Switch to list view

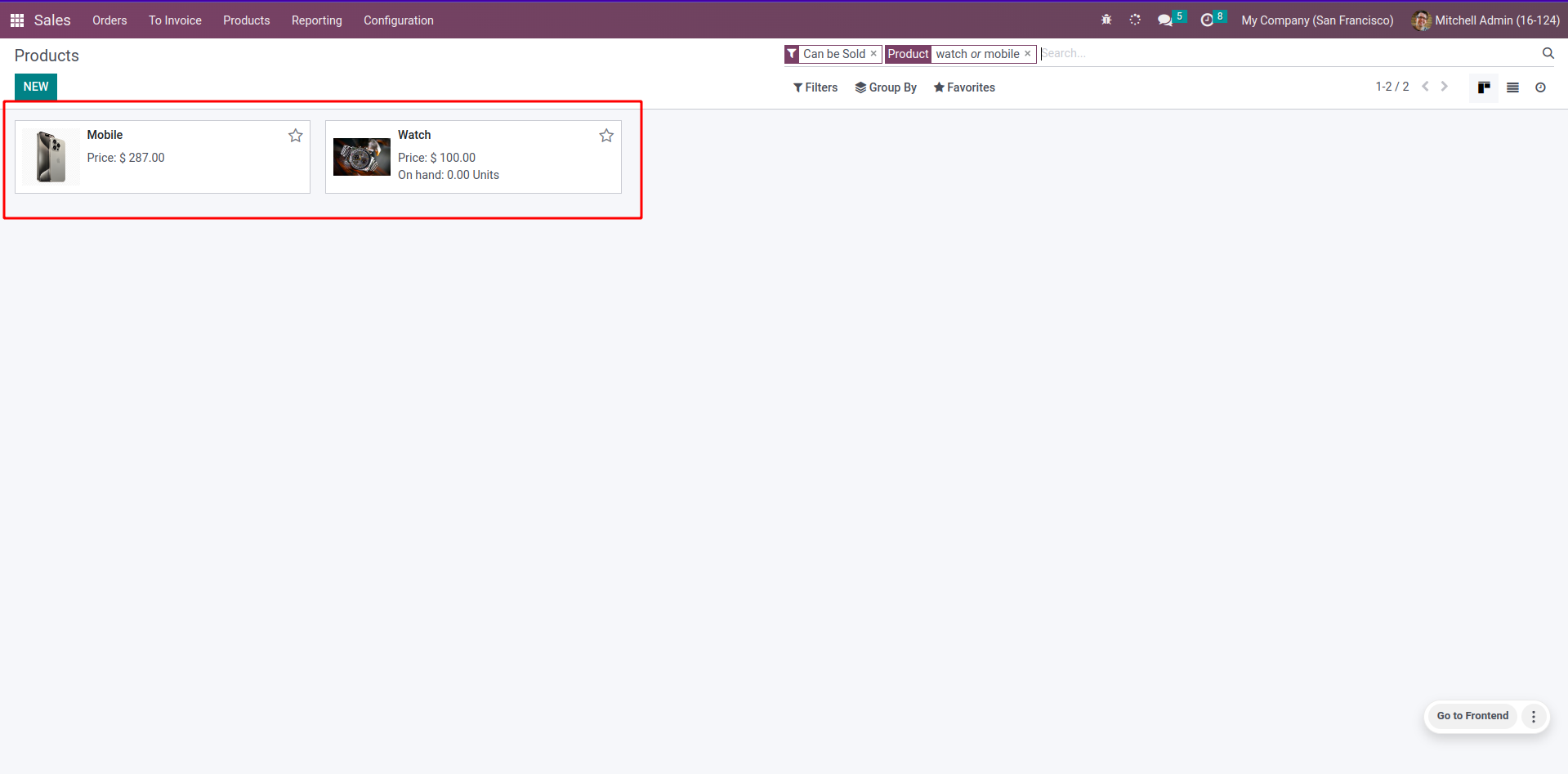click(1512, 87)
